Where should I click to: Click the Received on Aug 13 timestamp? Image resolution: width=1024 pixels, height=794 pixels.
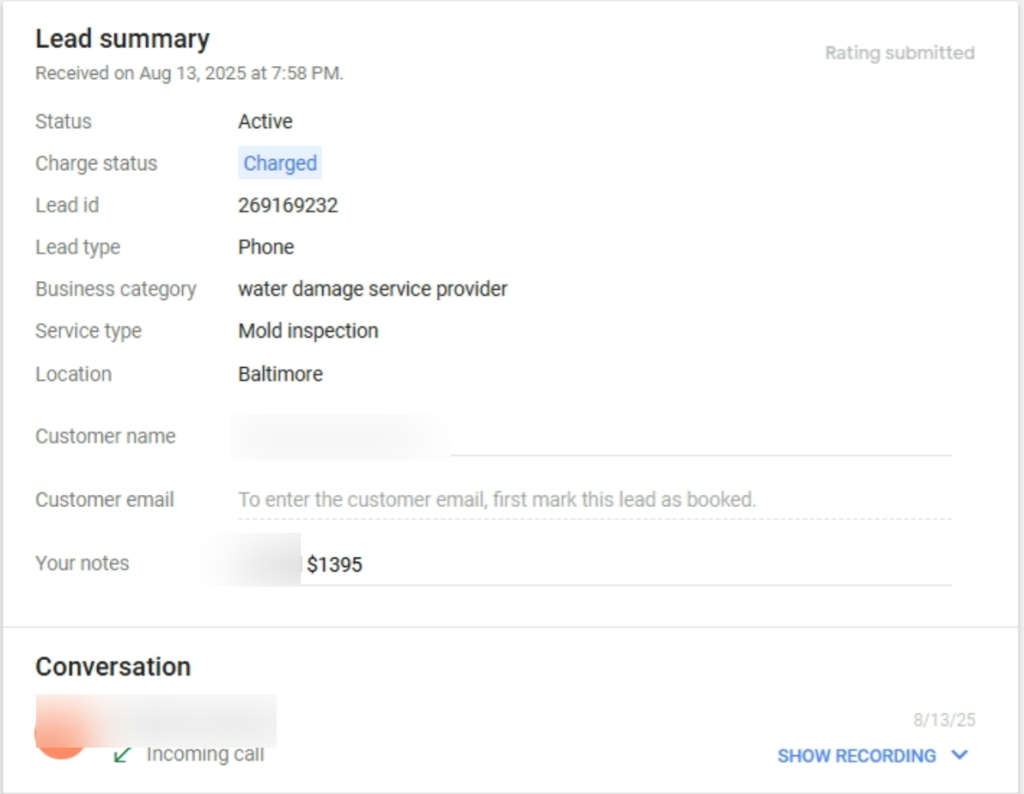[189, 73]
